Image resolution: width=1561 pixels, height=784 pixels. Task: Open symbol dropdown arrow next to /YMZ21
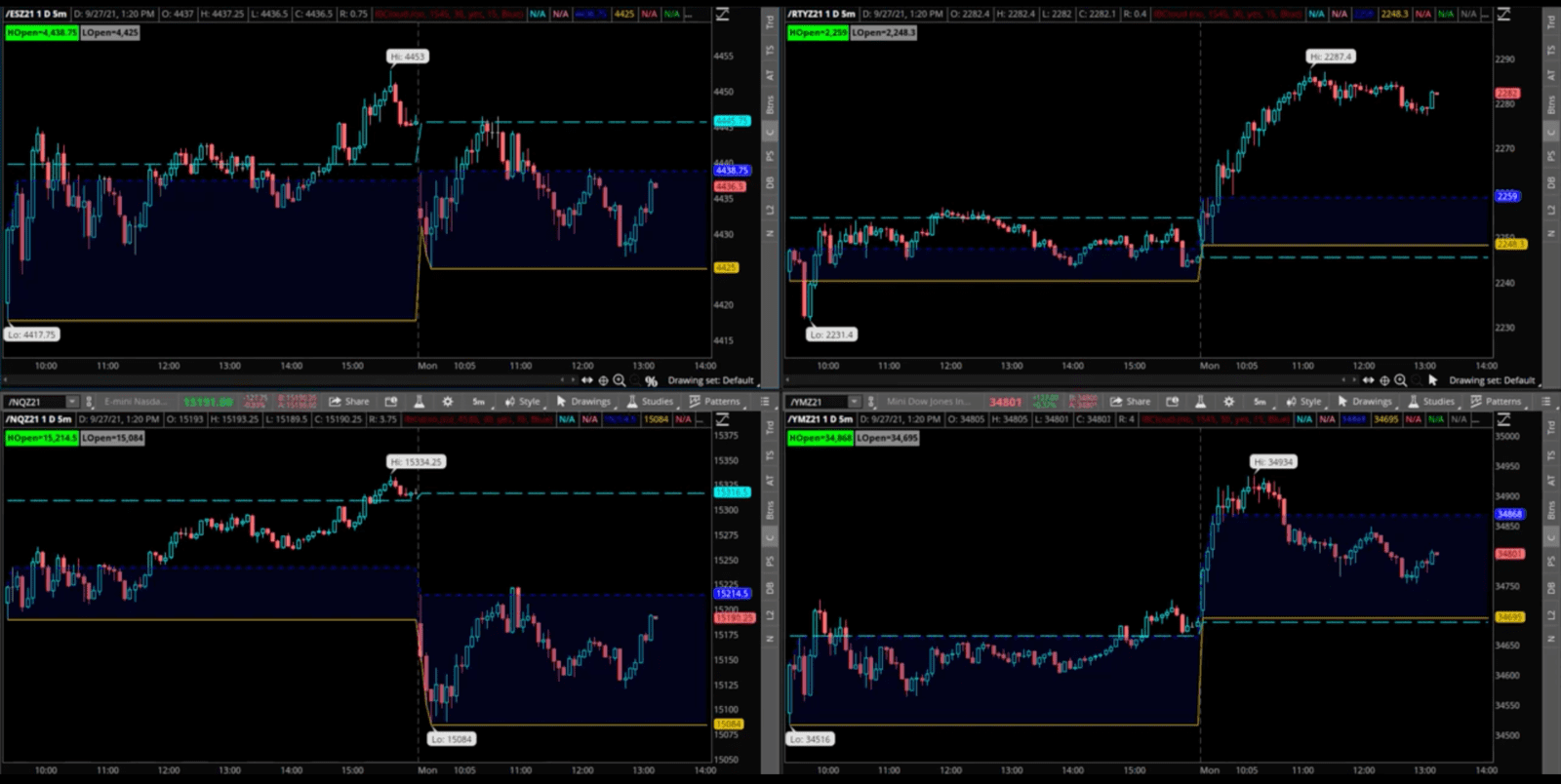[855, 402]
